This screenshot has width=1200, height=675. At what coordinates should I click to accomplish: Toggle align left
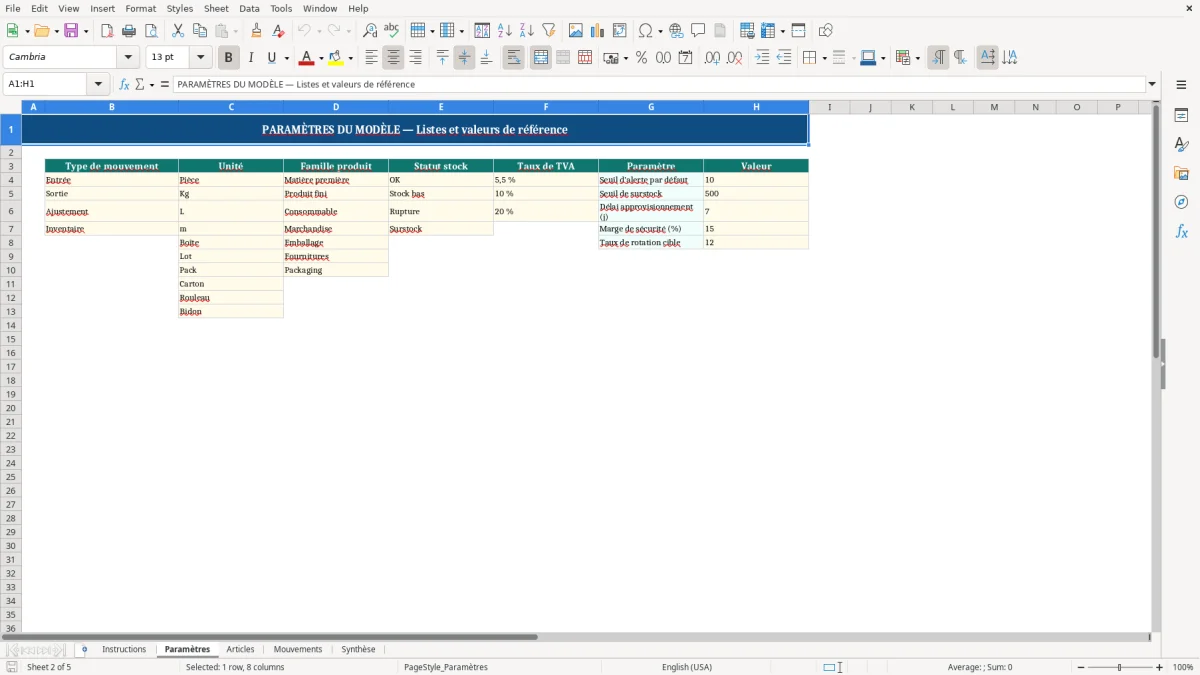(371, 58)
